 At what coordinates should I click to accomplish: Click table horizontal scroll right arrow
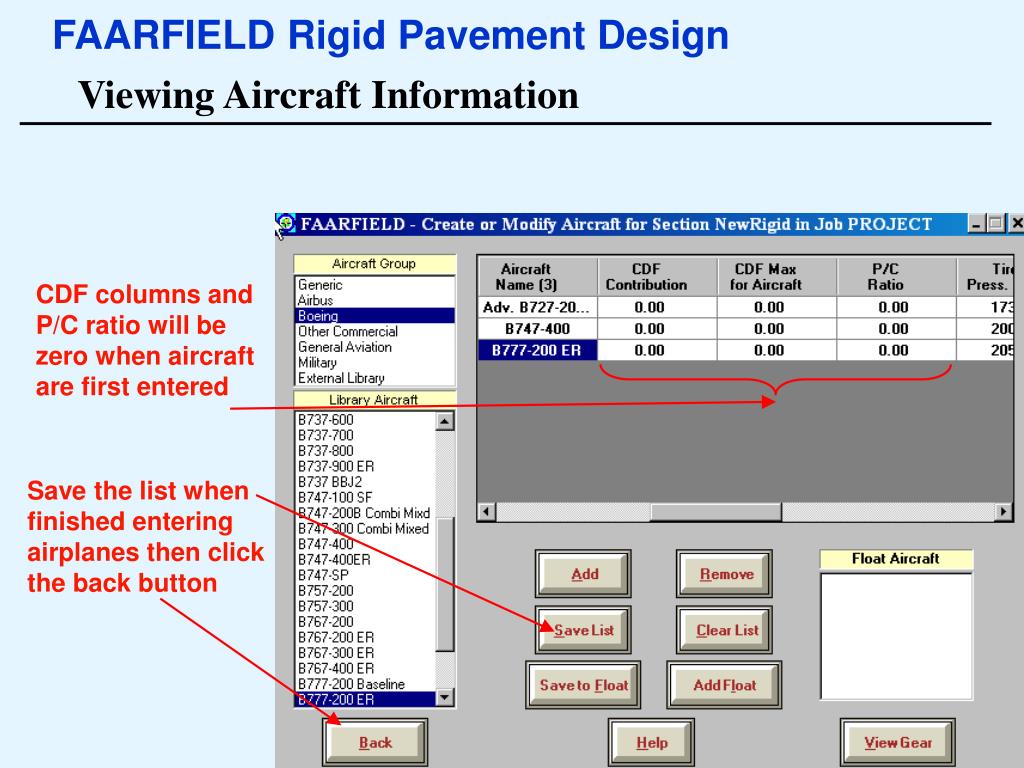1004,511
